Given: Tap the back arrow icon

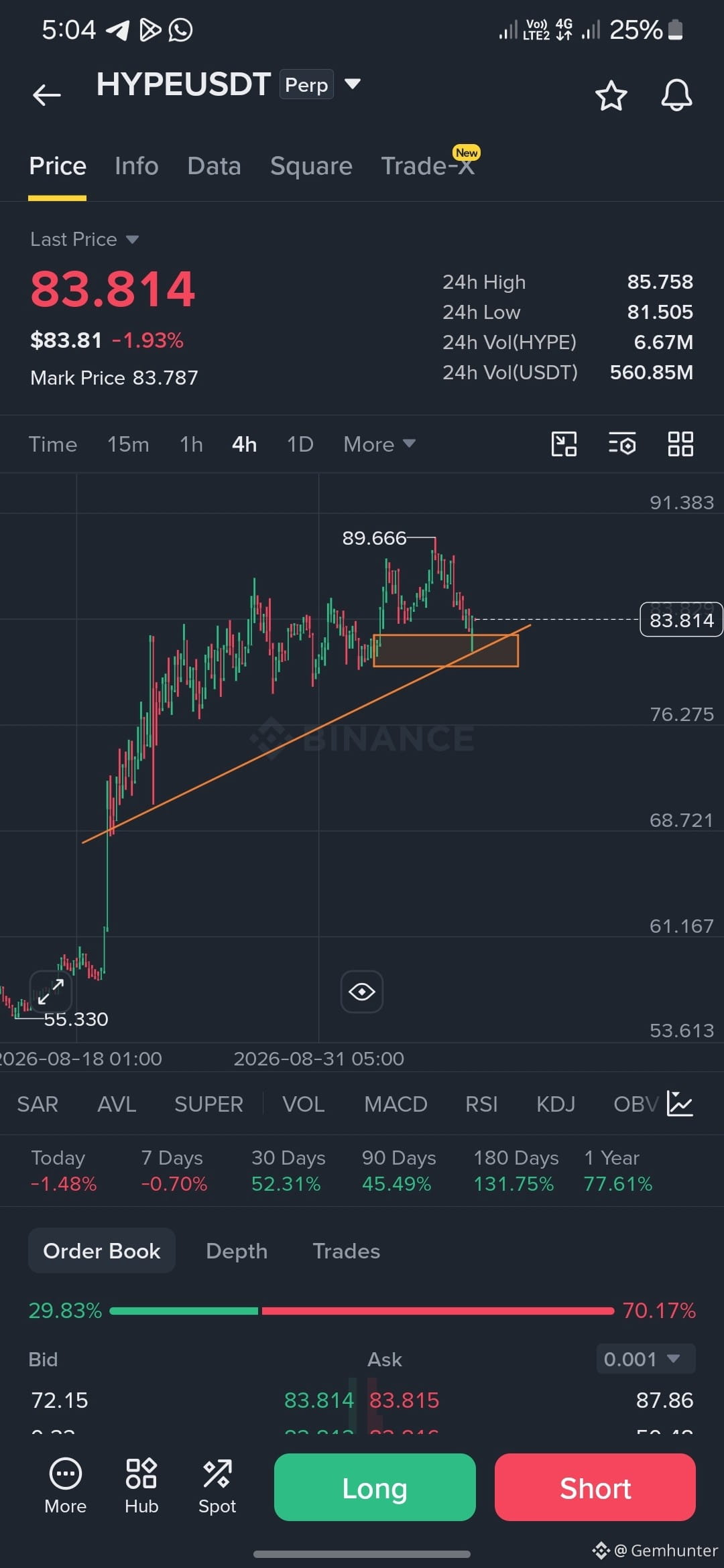Looking at the screenshot, I should click(x=47, y=94).
